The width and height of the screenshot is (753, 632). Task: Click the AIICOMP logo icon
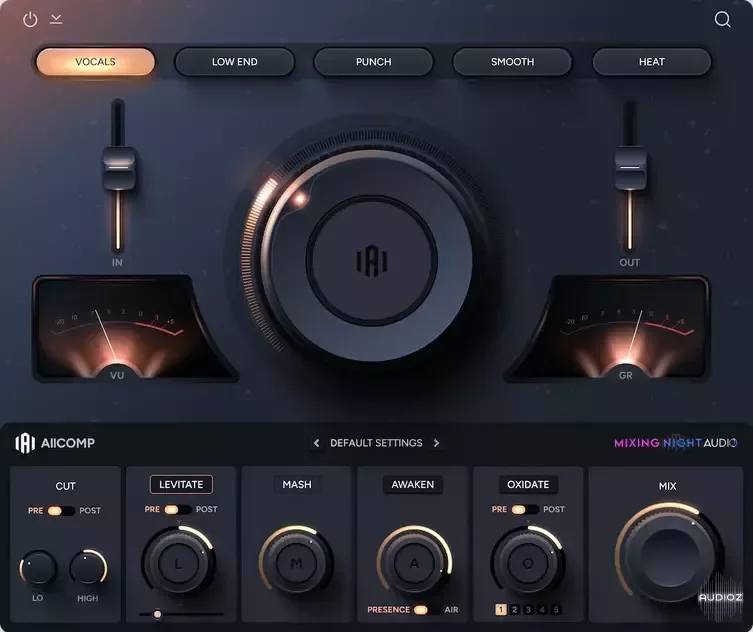(x=25, y=443)
